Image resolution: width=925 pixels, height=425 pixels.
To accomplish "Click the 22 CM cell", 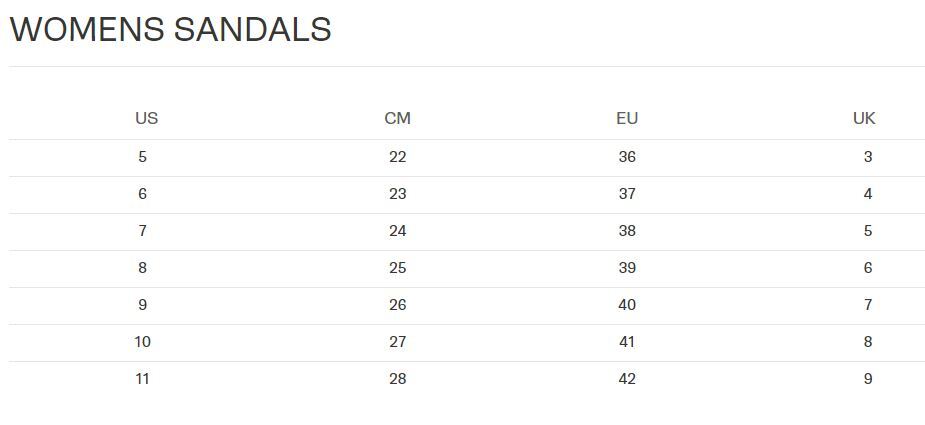I will tap(398, 157).
